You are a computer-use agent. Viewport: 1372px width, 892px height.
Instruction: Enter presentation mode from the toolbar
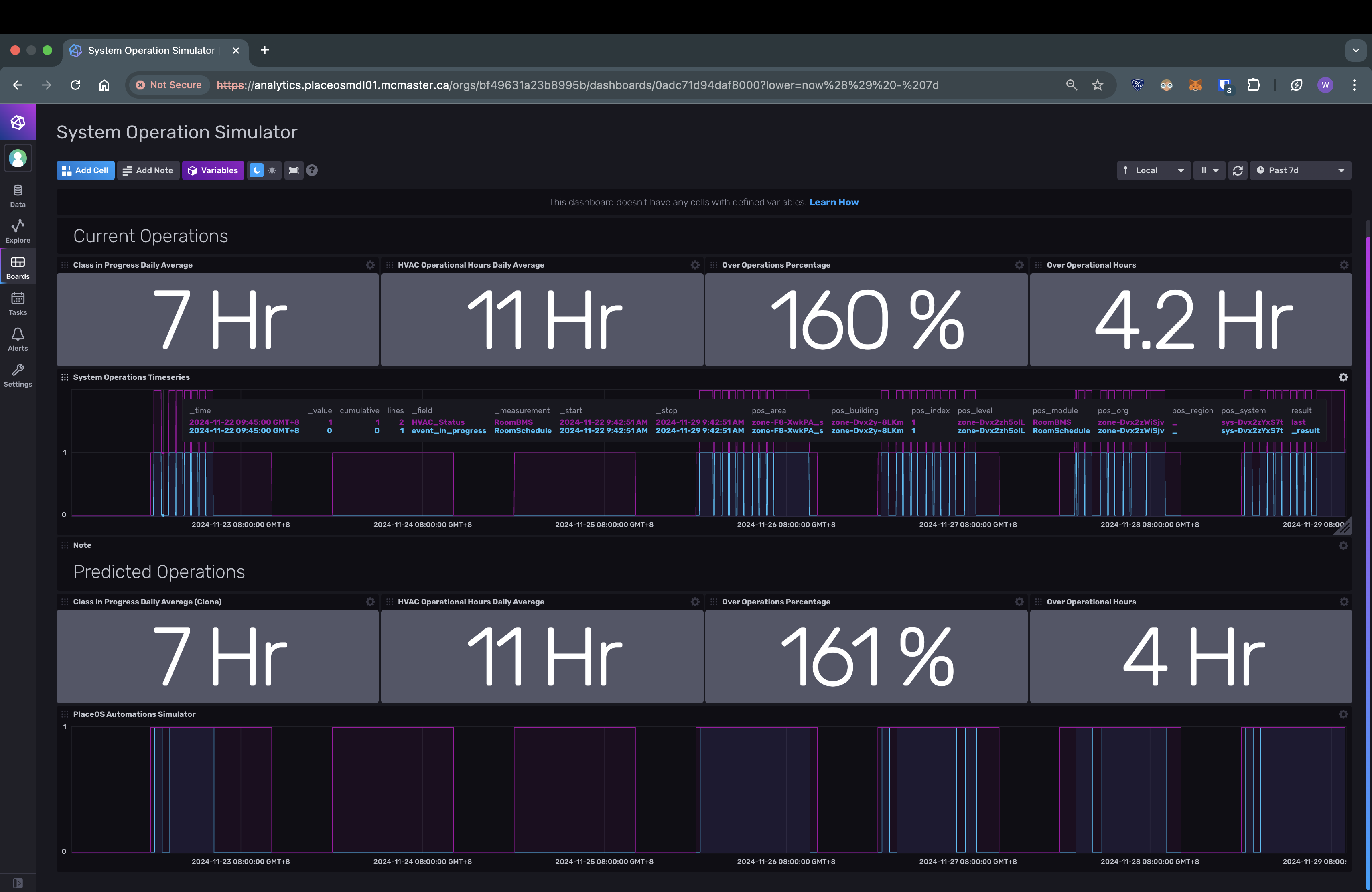pos(294,170)
